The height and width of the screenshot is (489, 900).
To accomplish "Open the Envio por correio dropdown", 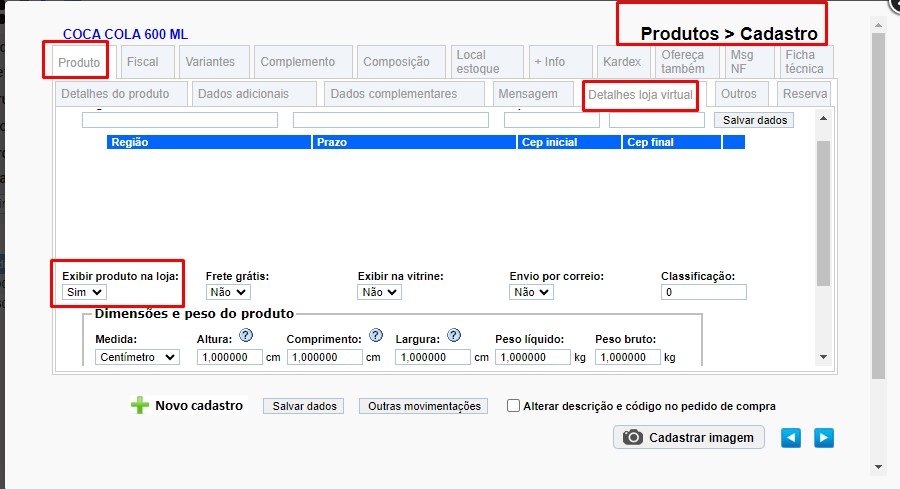I will [531, 292].
